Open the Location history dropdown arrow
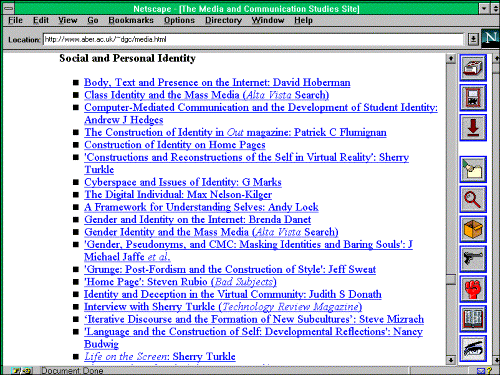This screenshot has height=375, width=500. (x=473, y=39)
